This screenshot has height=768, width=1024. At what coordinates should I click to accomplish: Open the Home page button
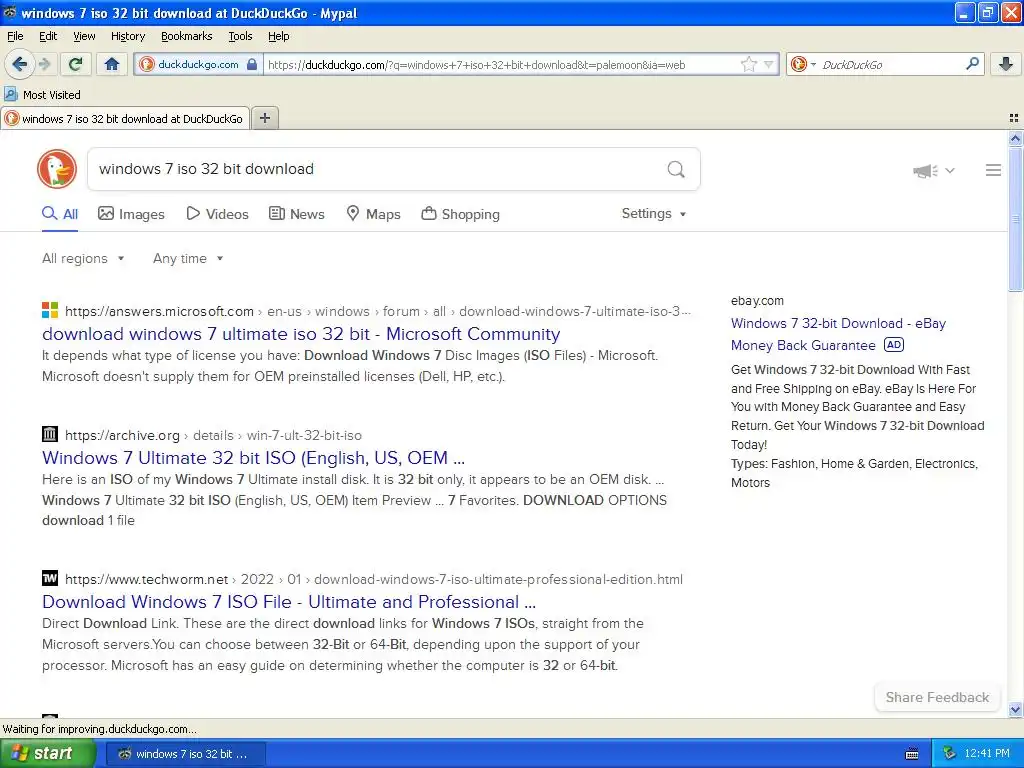112,64
